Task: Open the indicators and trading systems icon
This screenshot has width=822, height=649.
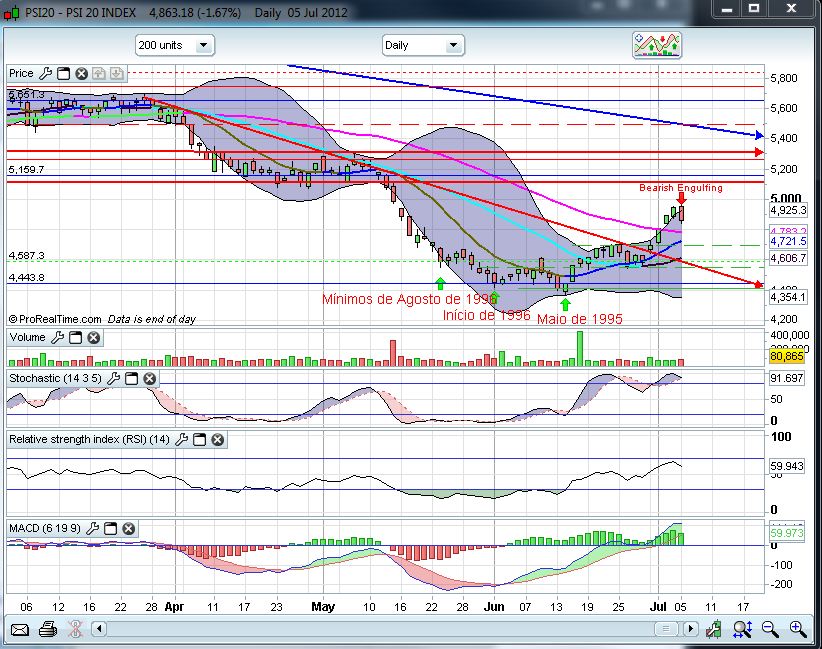Action: point(657,45)
